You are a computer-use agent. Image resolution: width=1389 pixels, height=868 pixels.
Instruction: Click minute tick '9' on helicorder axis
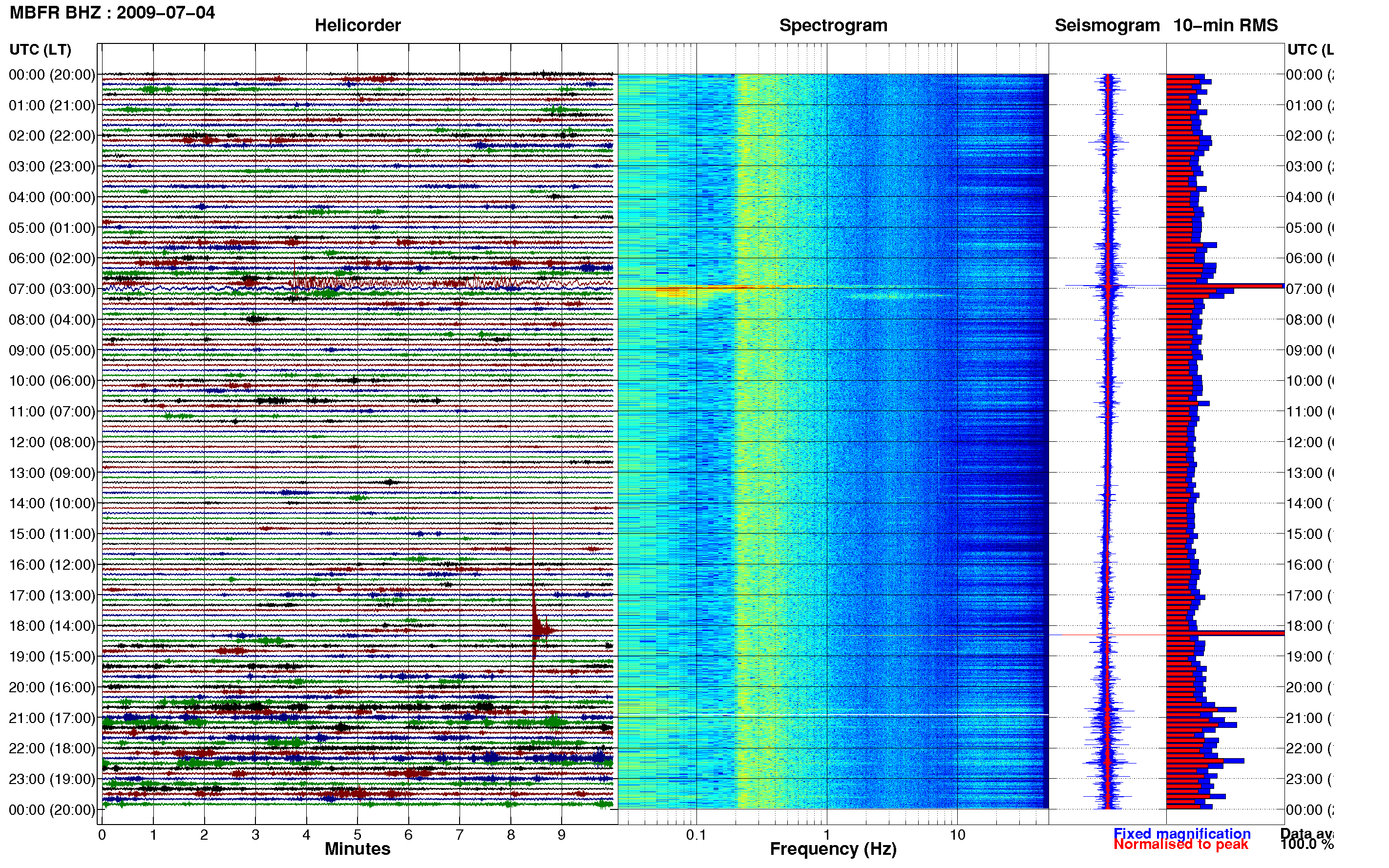562,835
